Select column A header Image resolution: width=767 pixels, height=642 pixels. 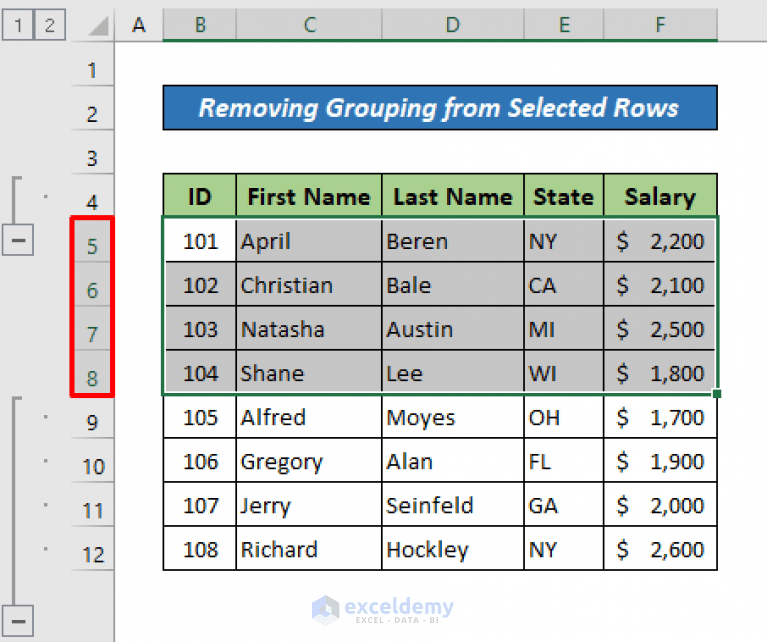(x=139, y=24)
